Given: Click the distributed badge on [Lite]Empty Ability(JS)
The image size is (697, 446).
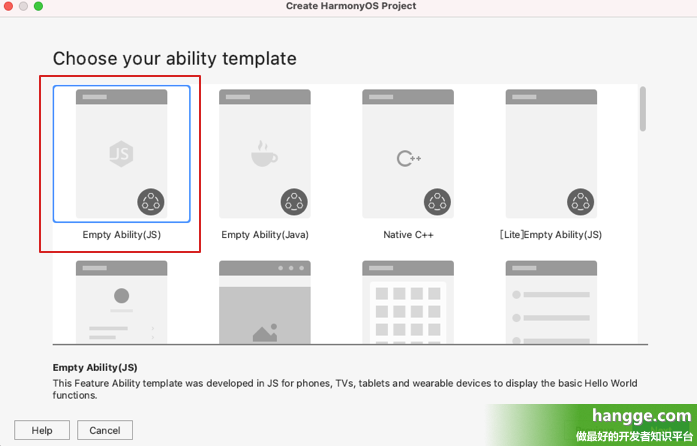Looking at the screenshot, I should click(x=581, y=202).
